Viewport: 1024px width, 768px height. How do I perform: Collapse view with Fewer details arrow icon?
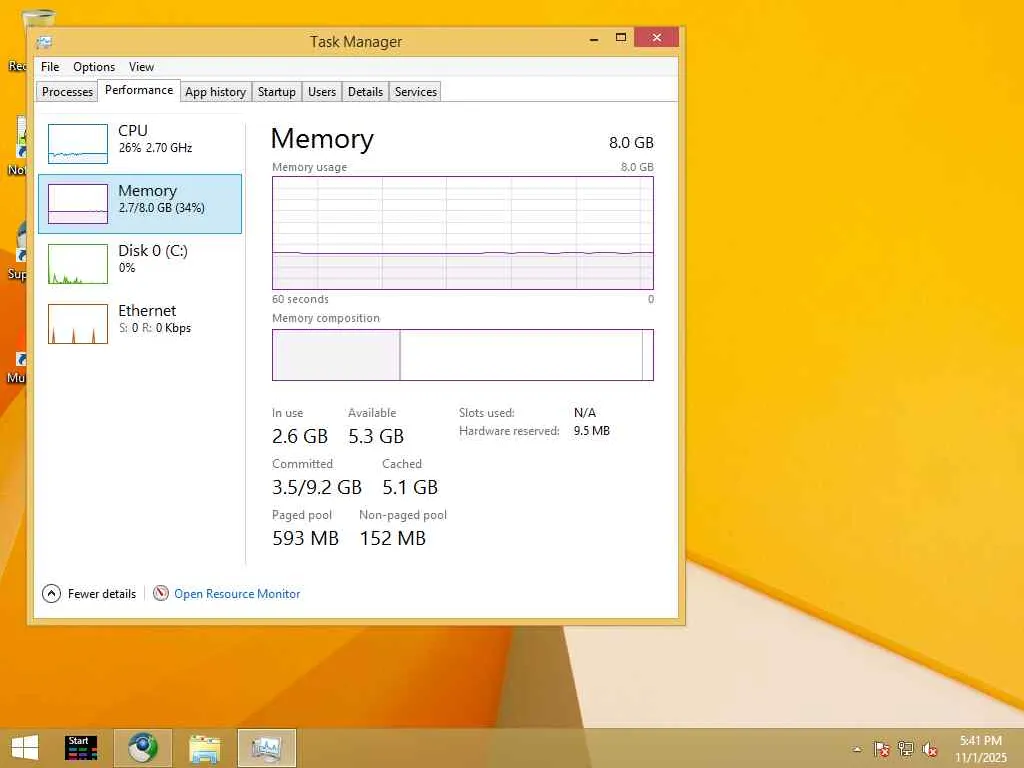click(51, 594)
